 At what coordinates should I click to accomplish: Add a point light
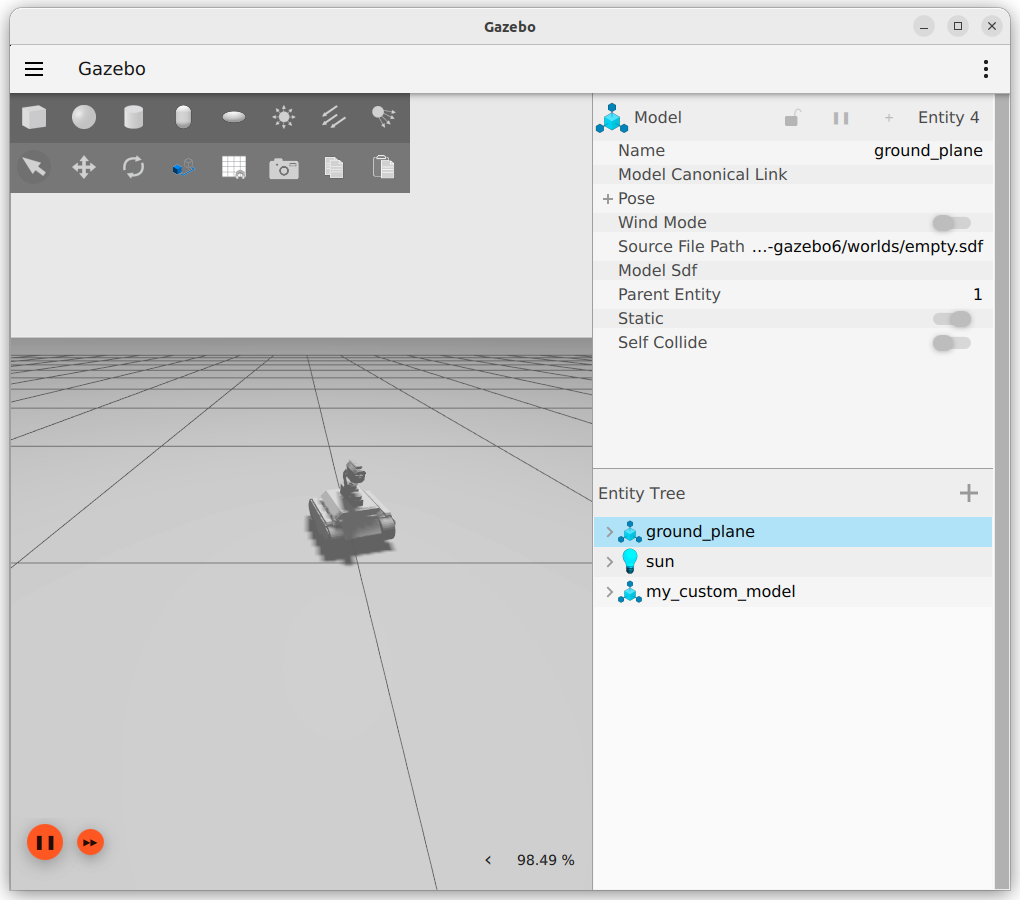(284, 118)
